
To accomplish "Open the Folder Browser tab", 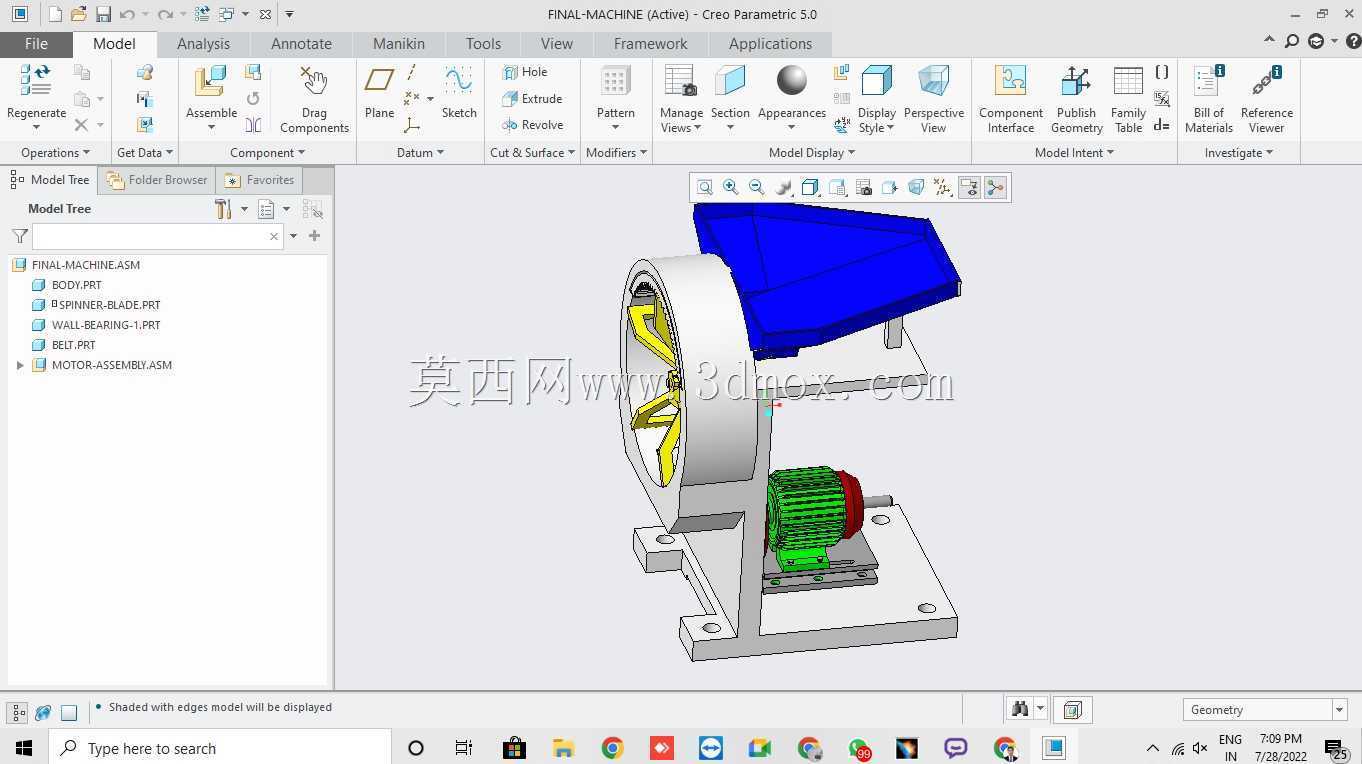I will 157,180.
